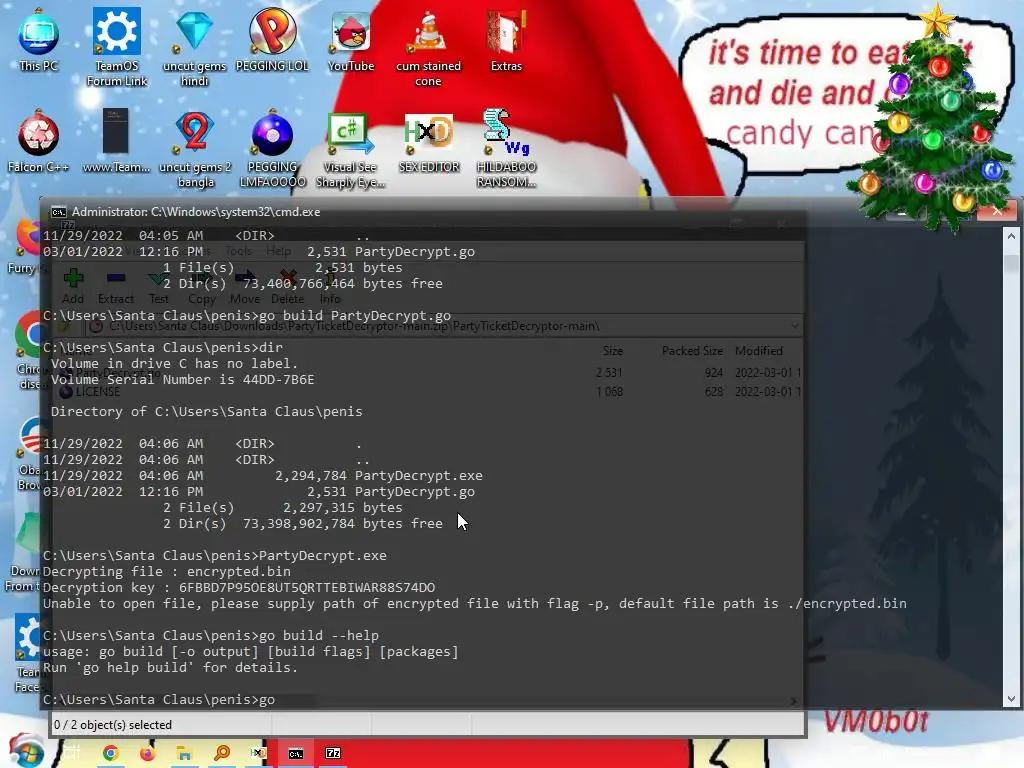Click the 7-Zip status '0 / 2 object(s) selected'
1024x768 pixels.
tap(112, 725)
